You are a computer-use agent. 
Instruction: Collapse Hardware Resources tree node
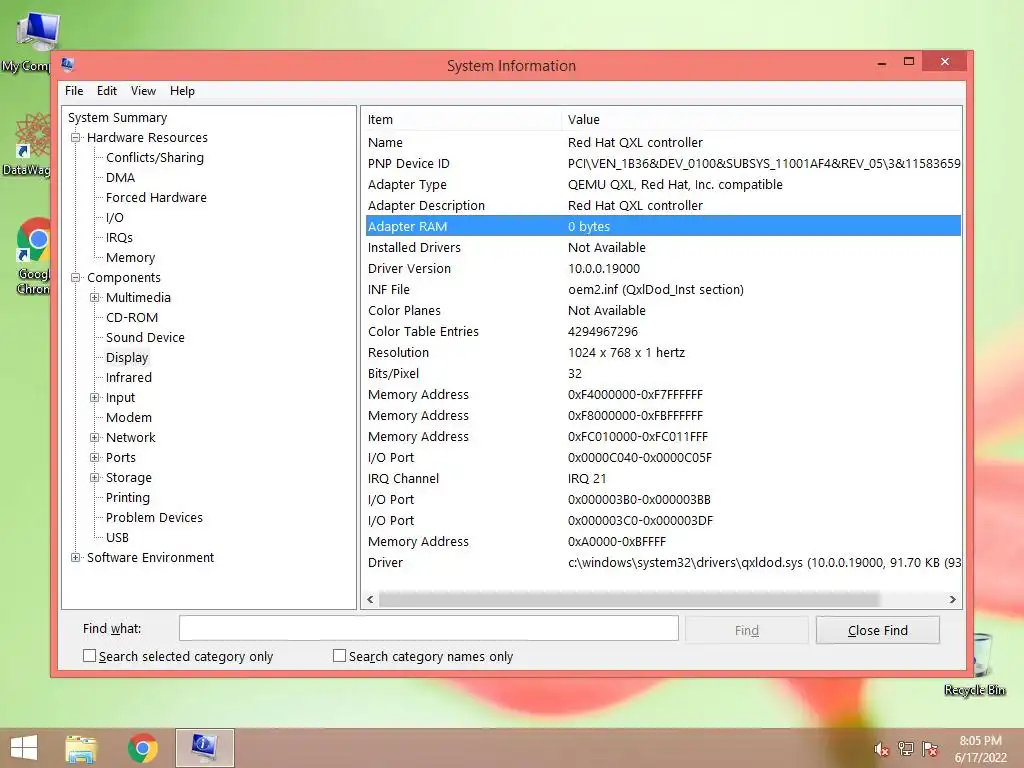tap(76, 138)
